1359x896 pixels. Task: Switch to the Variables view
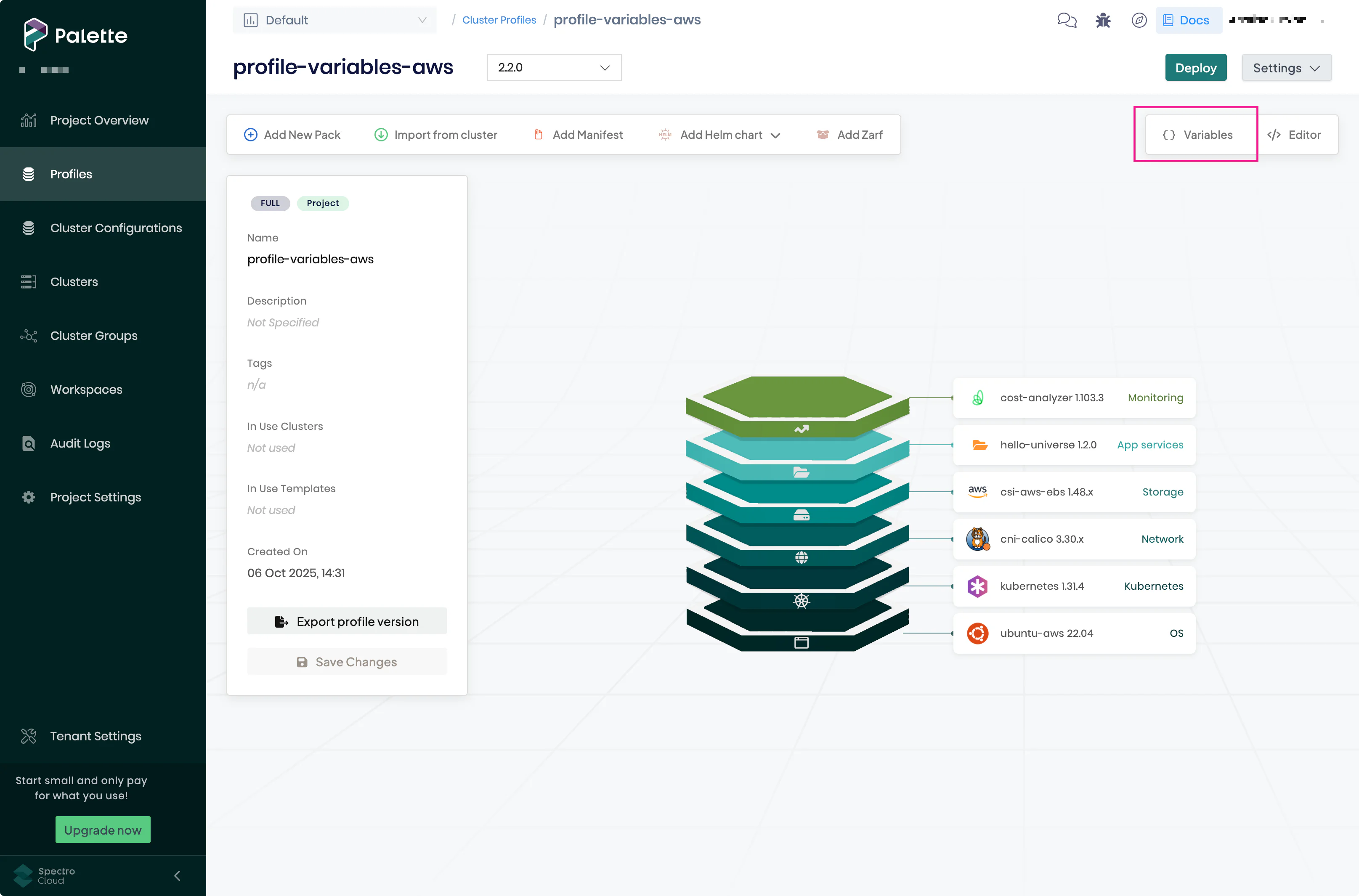[1198, 135]
